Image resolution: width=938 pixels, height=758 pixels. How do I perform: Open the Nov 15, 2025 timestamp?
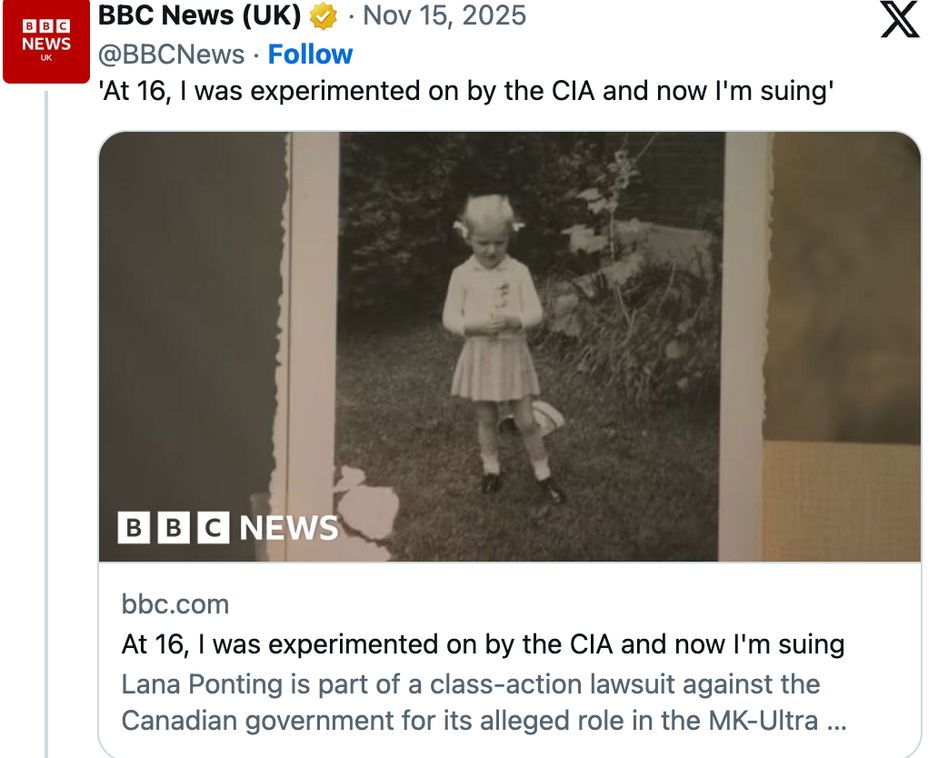[x=443, y=16]
